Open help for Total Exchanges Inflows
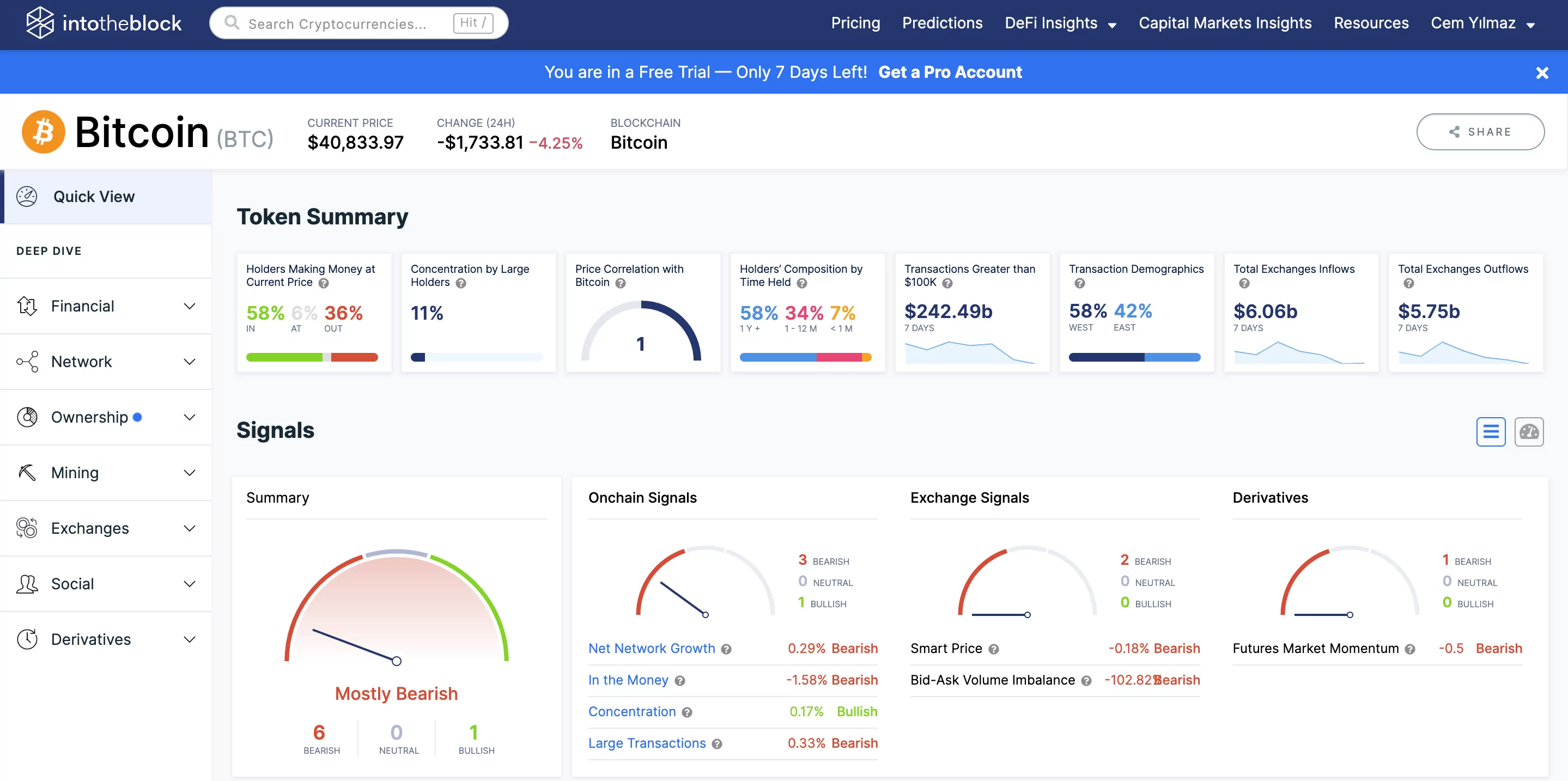The image size is (1568, 781). pos(1244,283)
